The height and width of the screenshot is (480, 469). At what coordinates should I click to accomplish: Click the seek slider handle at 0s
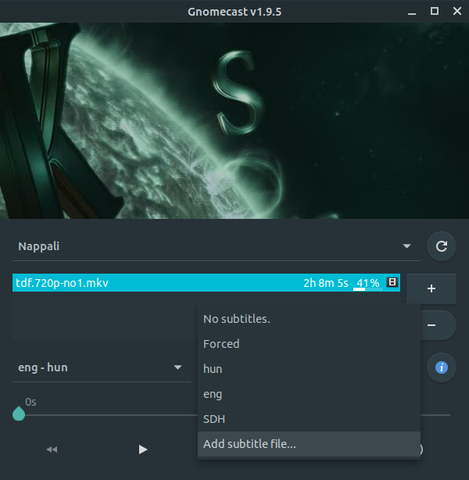tap(19, 414)
